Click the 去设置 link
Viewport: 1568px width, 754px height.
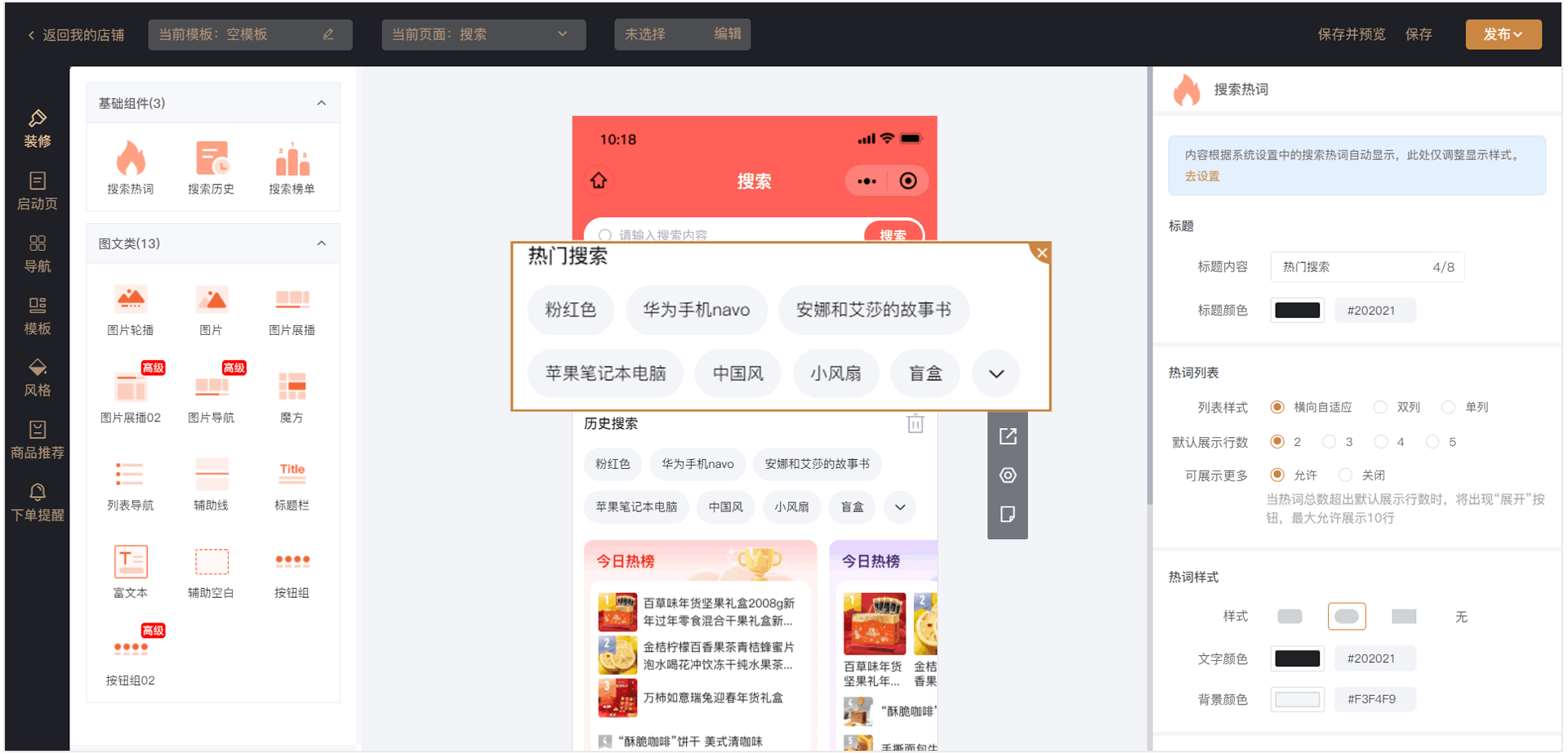tap(1201, 176)
